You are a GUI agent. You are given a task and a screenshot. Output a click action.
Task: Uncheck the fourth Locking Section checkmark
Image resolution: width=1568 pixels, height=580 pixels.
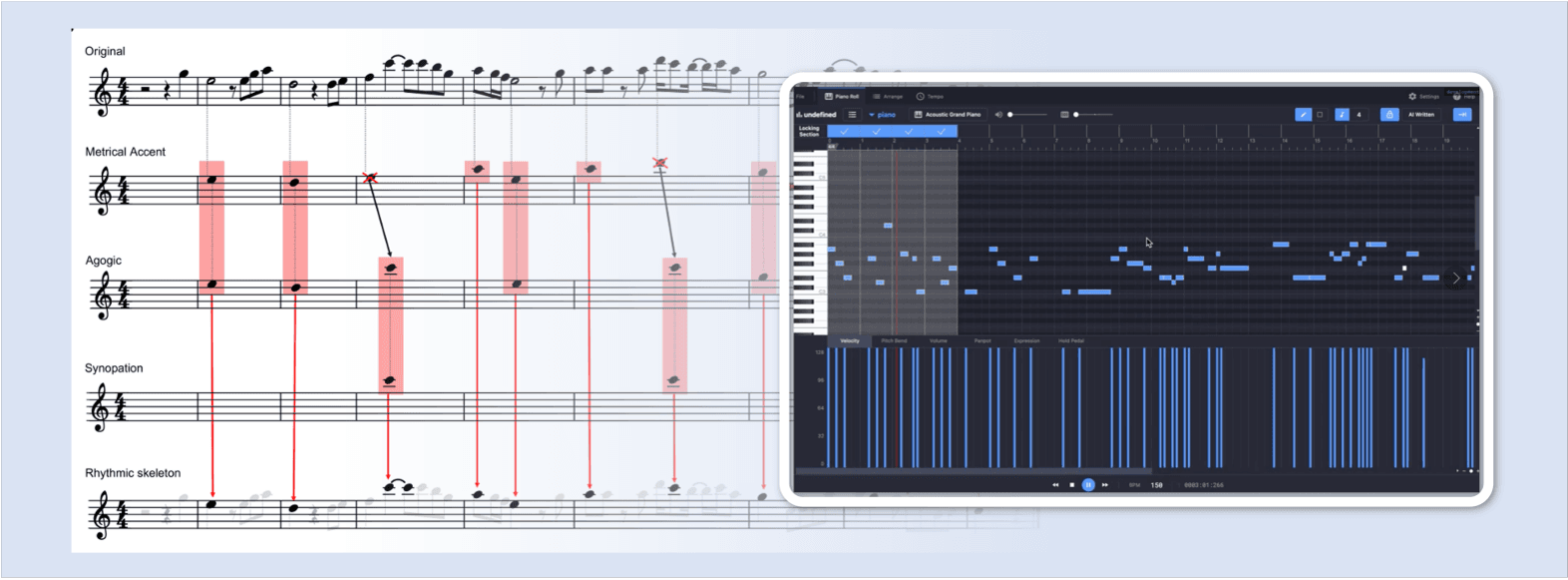pyautogui.click(x=941, y=131)
